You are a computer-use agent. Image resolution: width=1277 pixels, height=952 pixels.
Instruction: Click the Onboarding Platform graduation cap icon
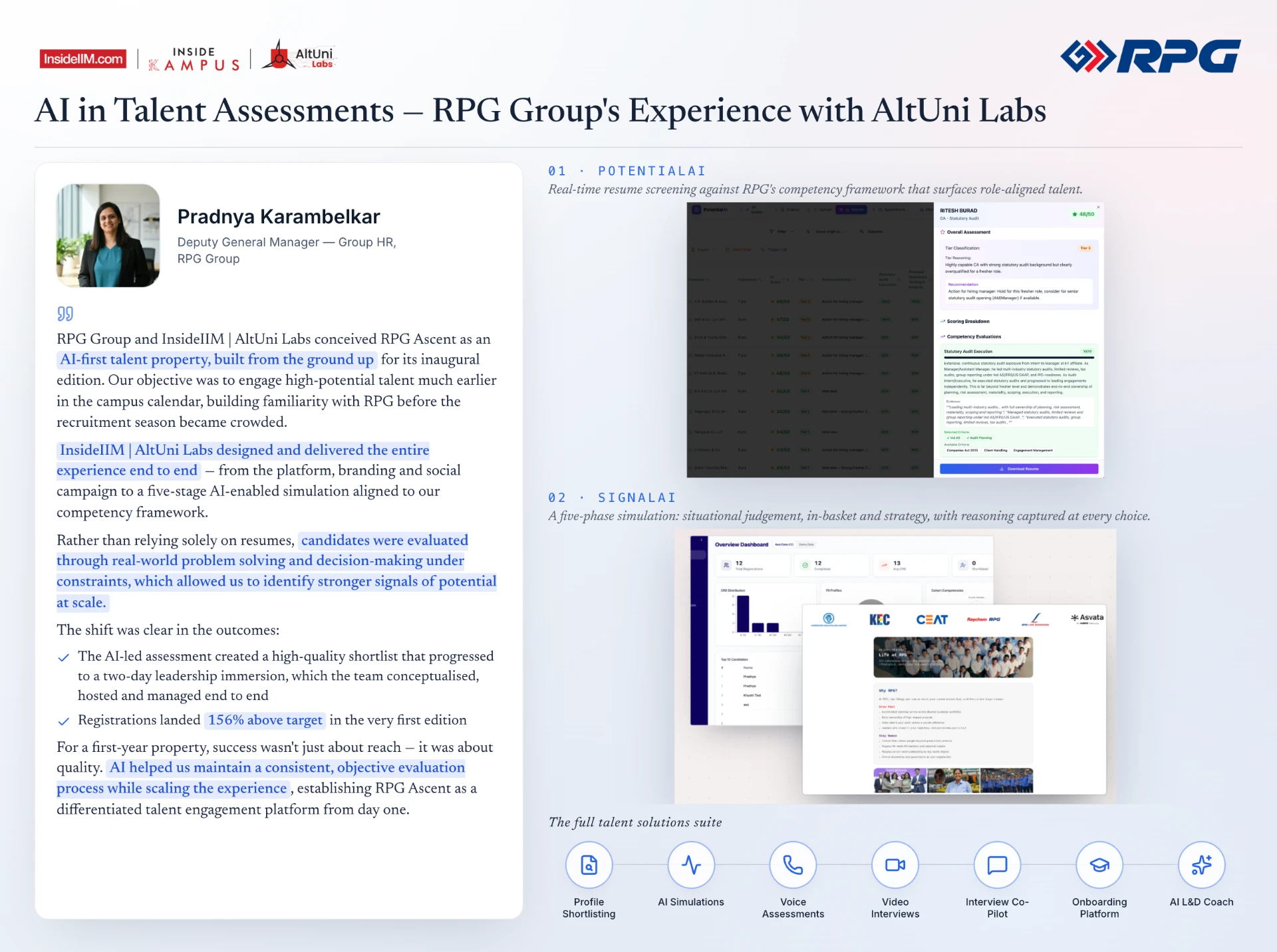1099,865
